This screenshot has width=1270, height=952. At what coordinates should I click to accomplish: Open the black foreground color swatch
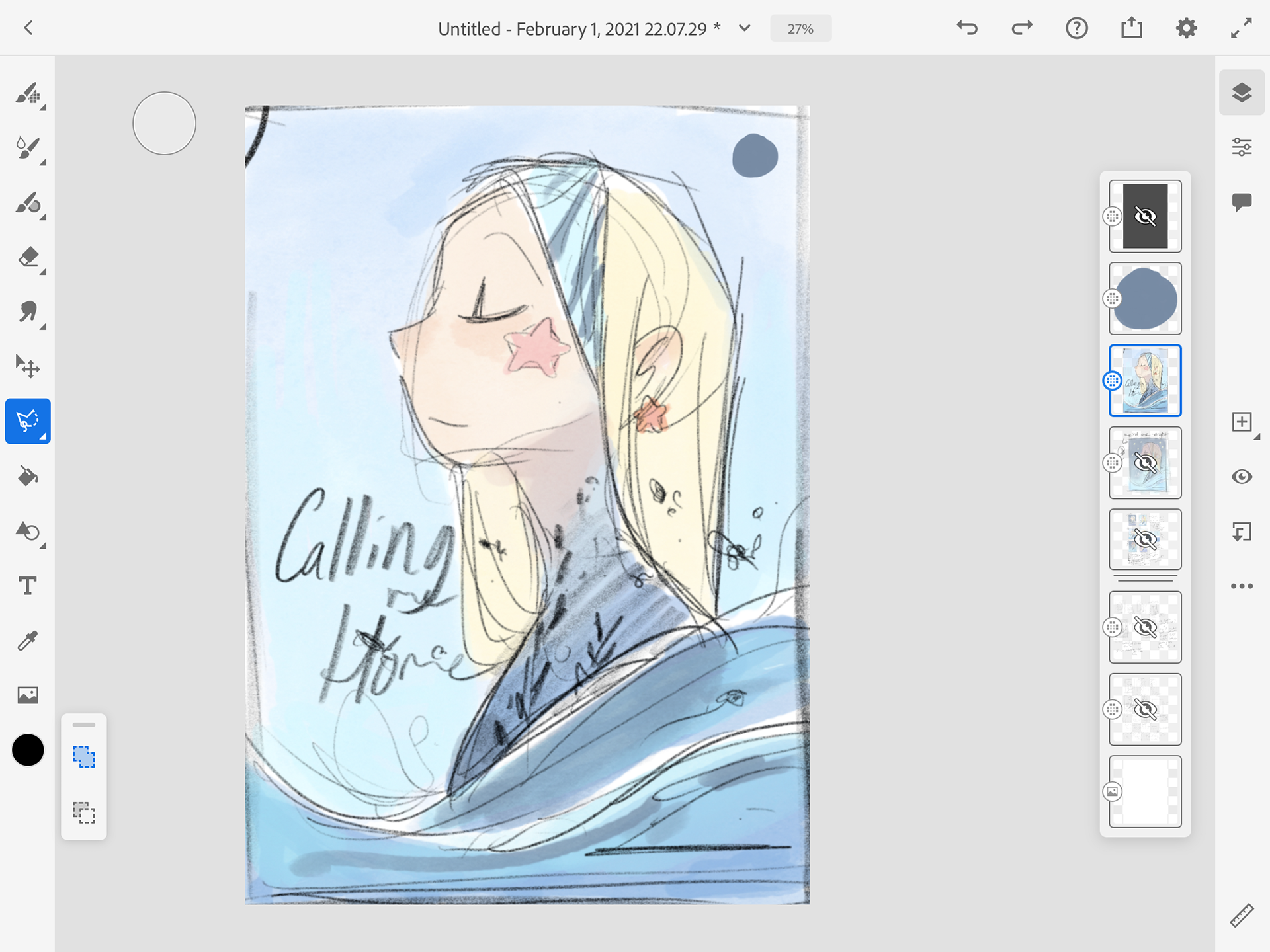pos(28,750)
